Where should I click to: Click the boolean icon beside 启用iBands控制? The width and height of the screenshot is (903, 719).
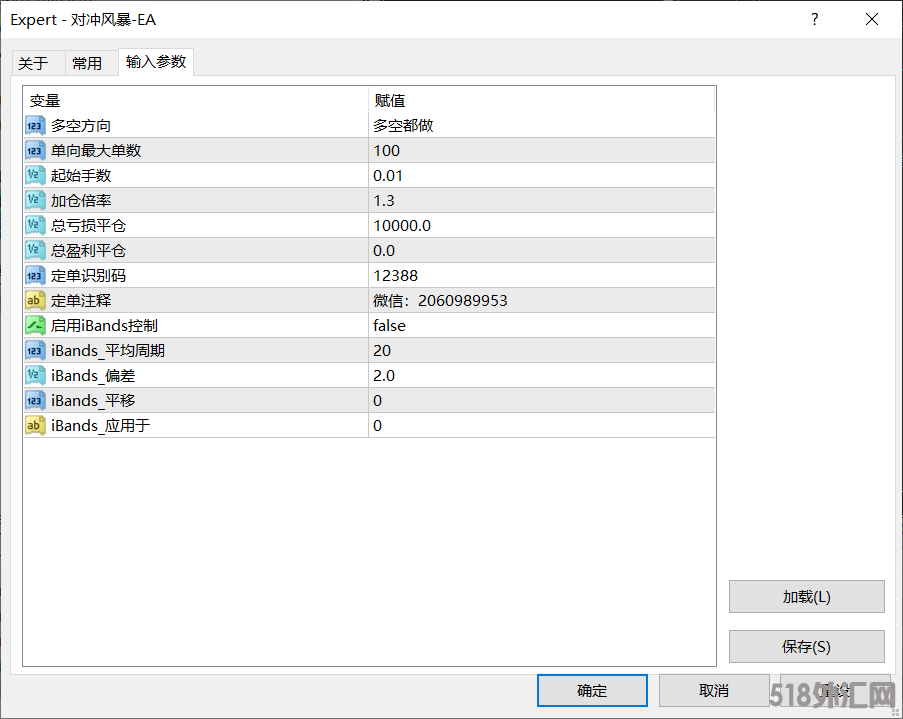coord(35,326)
